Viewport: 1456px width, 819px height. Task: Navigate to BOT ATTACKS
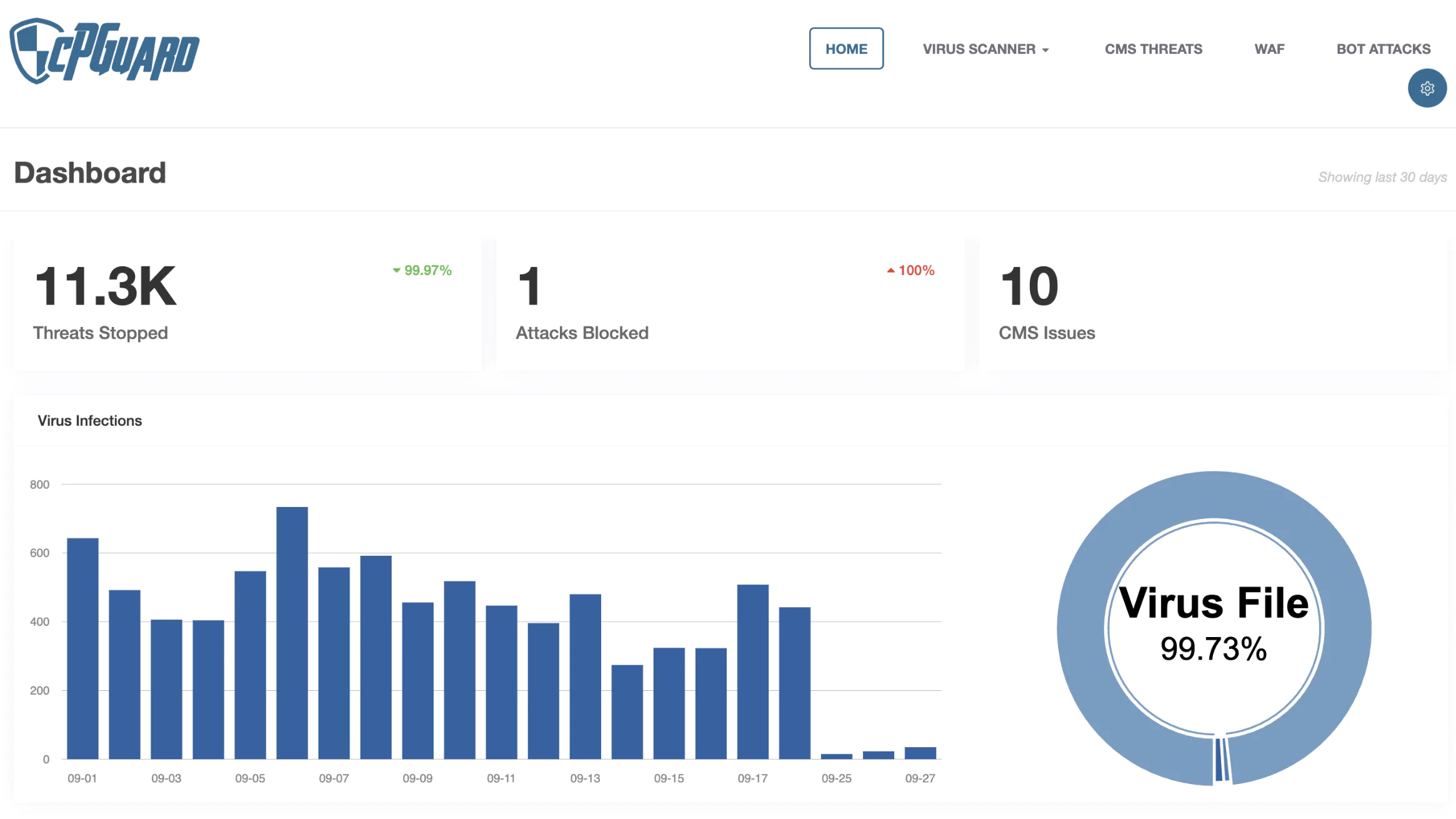1383,49
